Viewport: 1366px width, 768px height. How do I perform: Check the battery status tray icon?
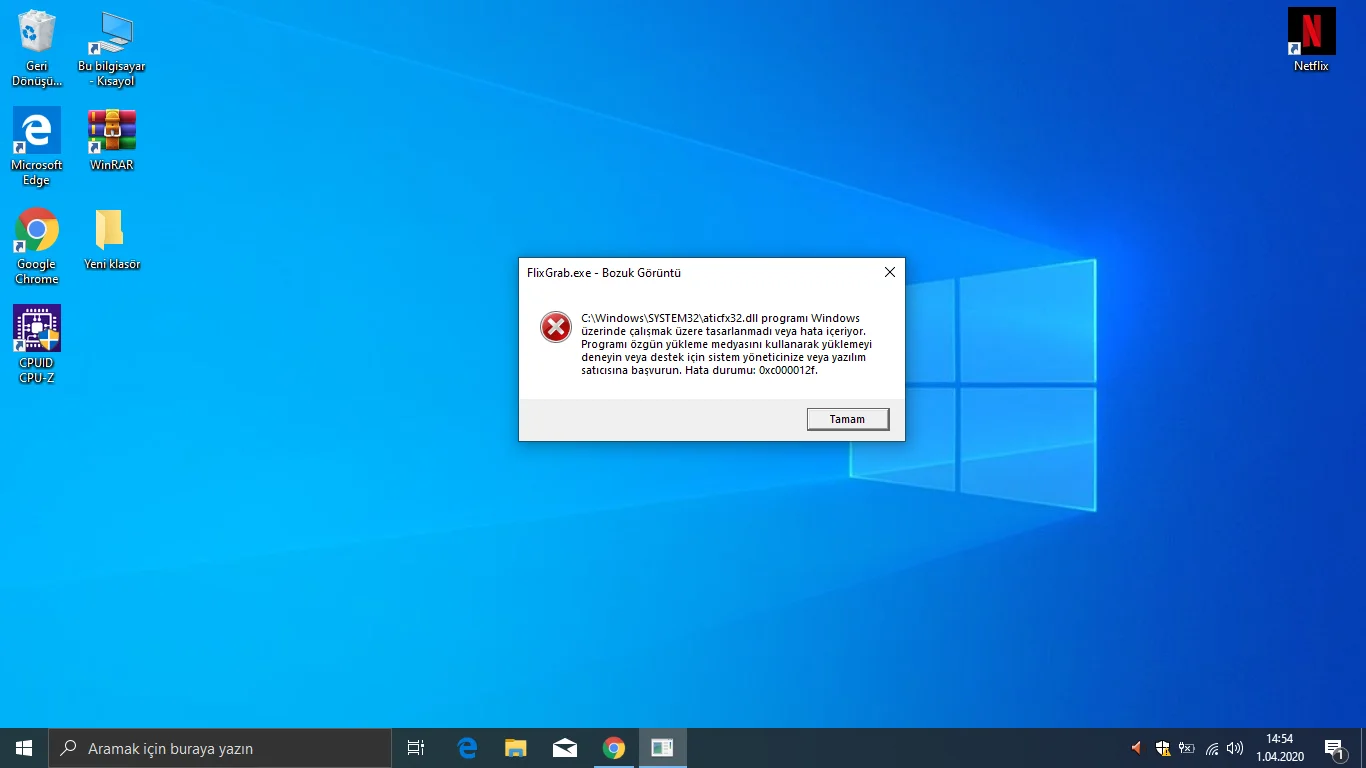[x=1187, y=748]
